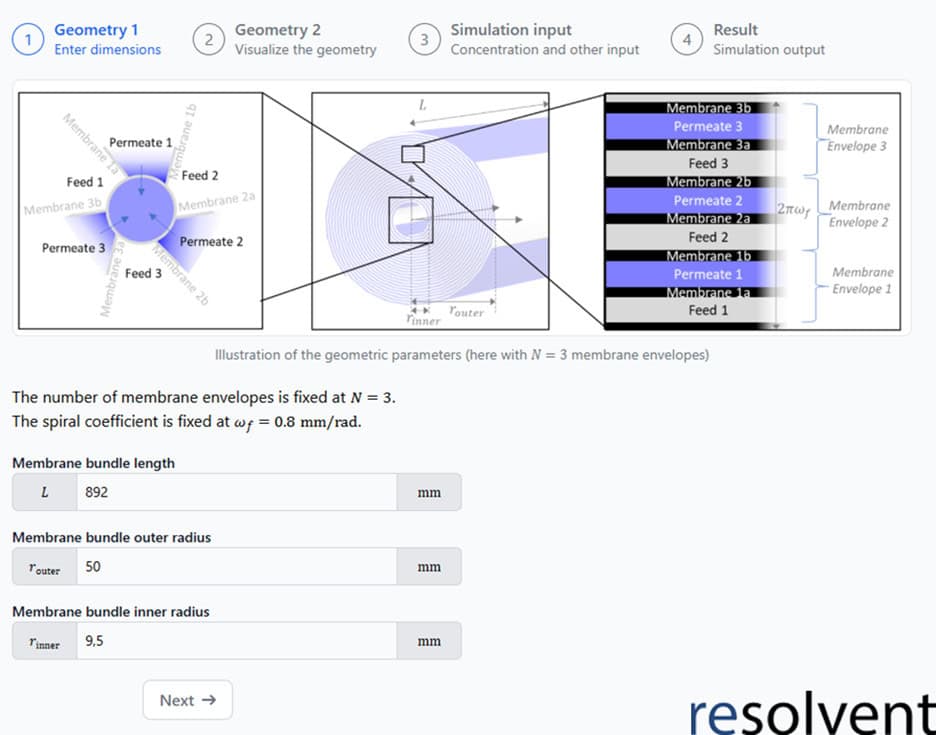Click the Next button
This screenshot has height=735, width=936.
187,700
